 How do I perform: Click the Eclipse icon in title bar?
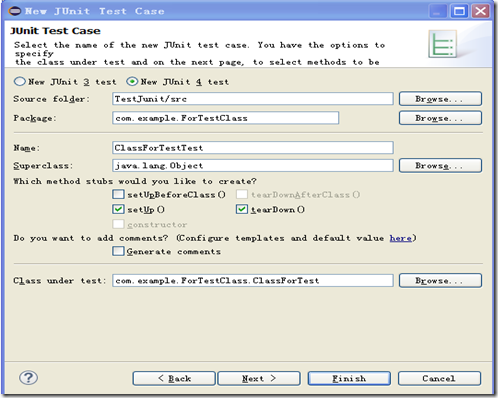pyautogui.click(x=15, y=11)
